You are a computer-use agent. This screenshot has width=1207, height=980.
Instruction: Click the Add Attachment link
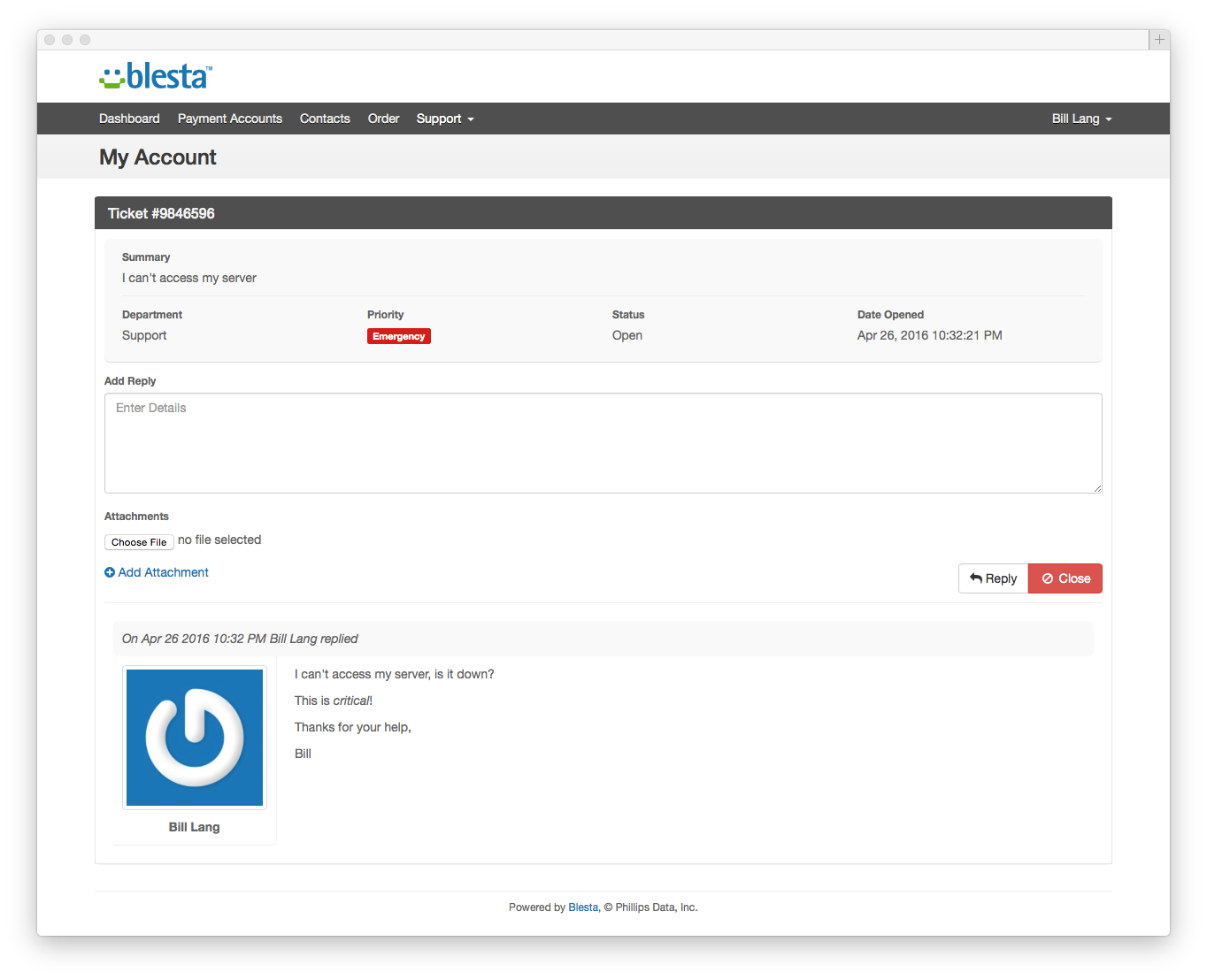[x=163, y=572]
